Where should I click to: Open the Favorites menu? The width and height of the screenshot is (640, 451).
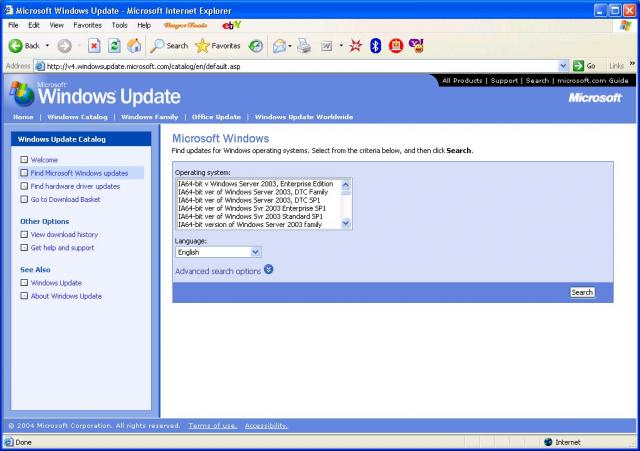[x=87, y=25]
